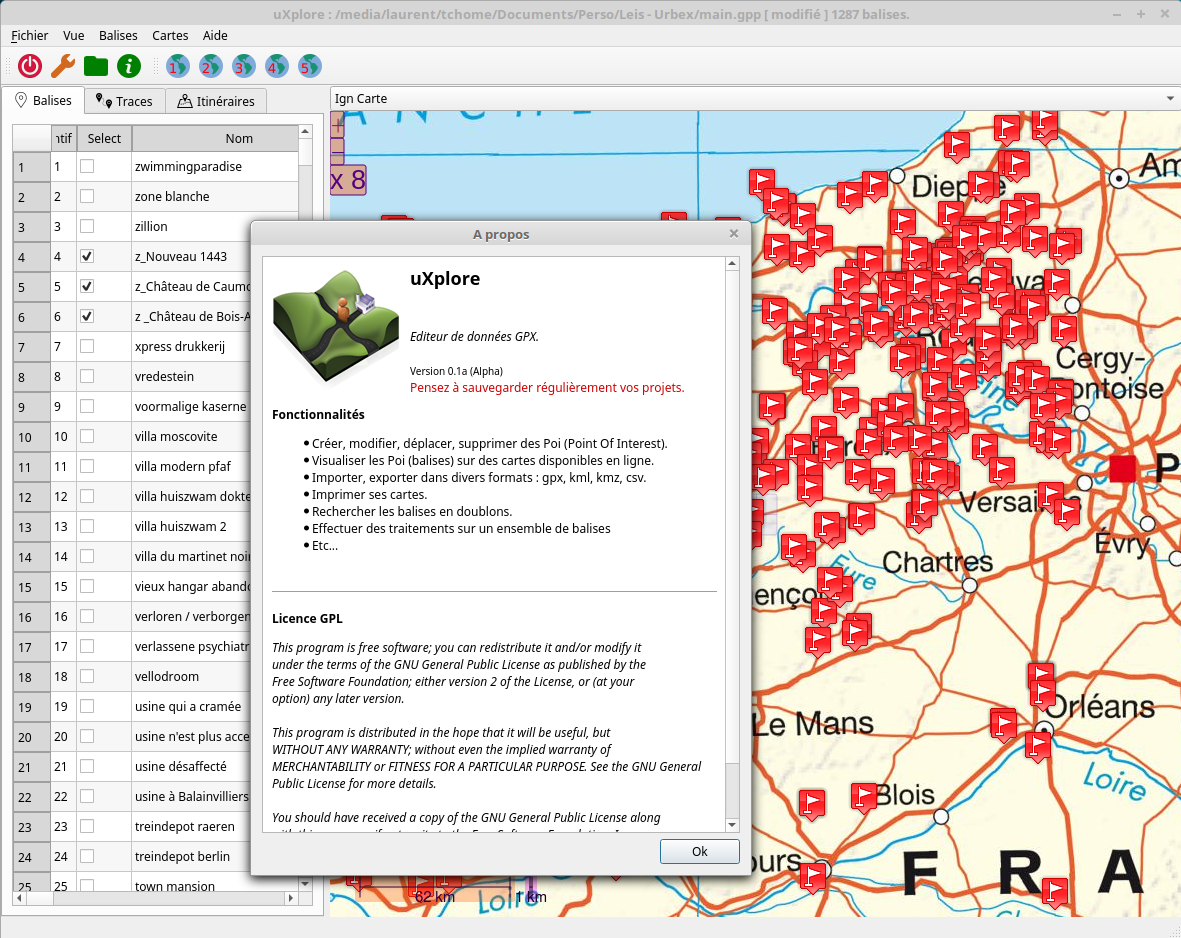Open settings with the wrench icon
The height and width of the screenshot is (938, 1181).
click(x=63, y=66)
